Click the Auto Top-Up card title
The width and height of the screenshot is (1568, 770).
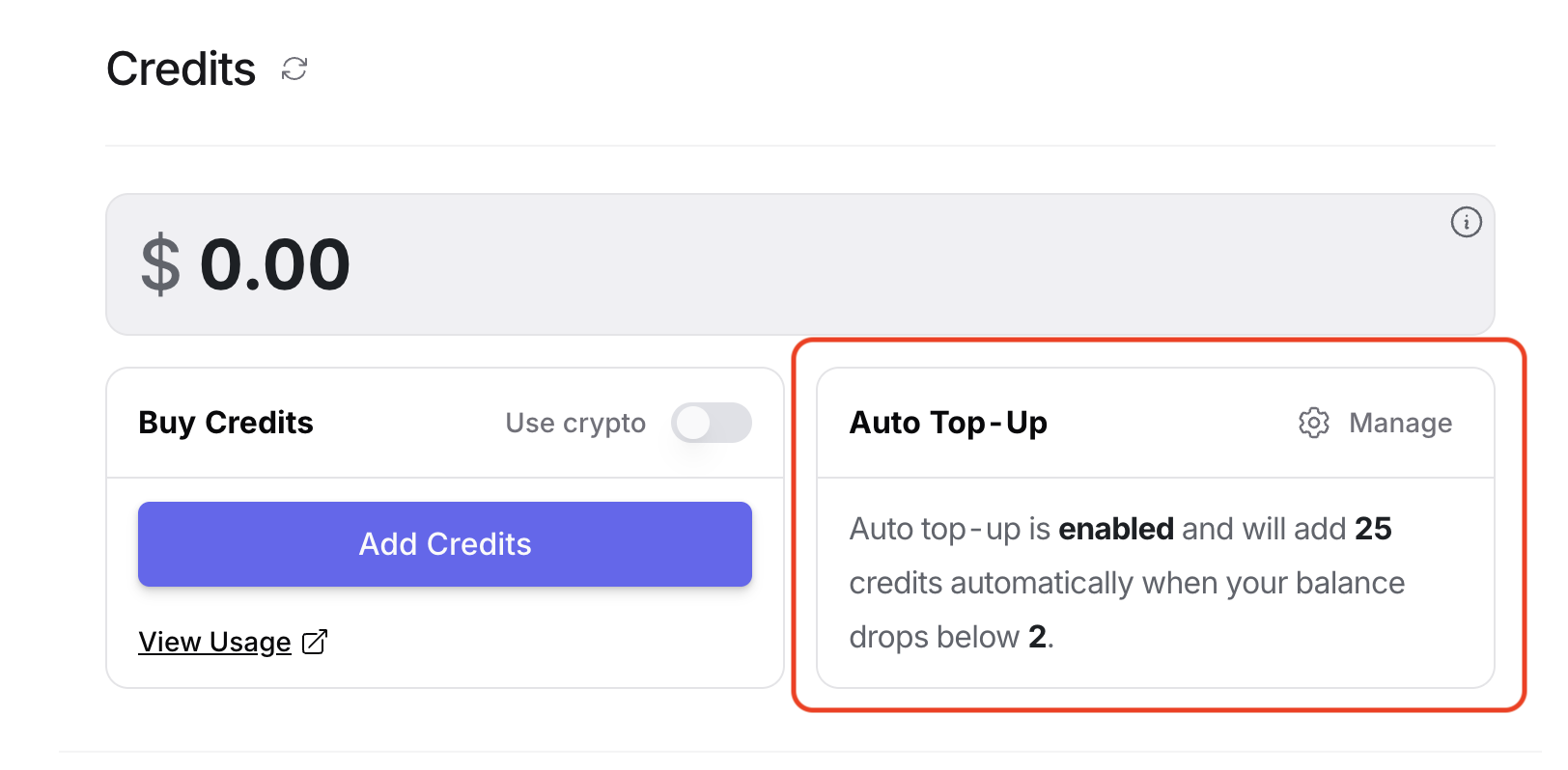point(948,423)
